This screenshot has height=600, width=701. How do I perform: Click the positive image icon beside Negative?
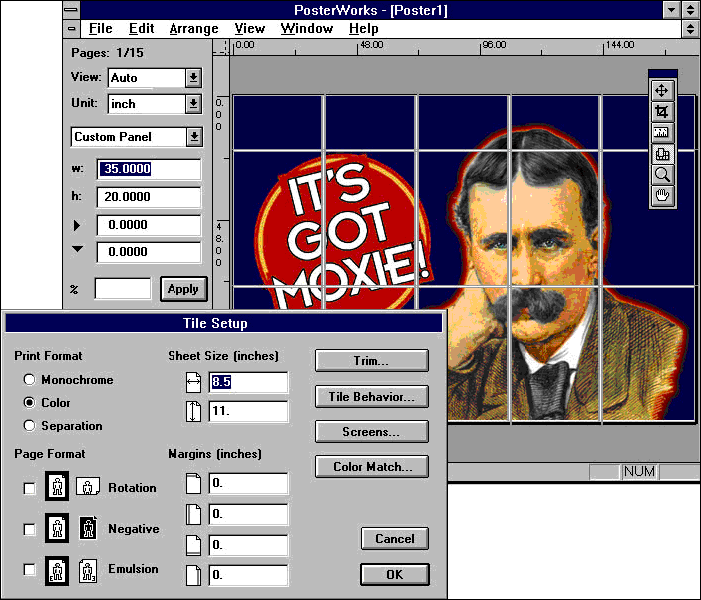point(57,528)
